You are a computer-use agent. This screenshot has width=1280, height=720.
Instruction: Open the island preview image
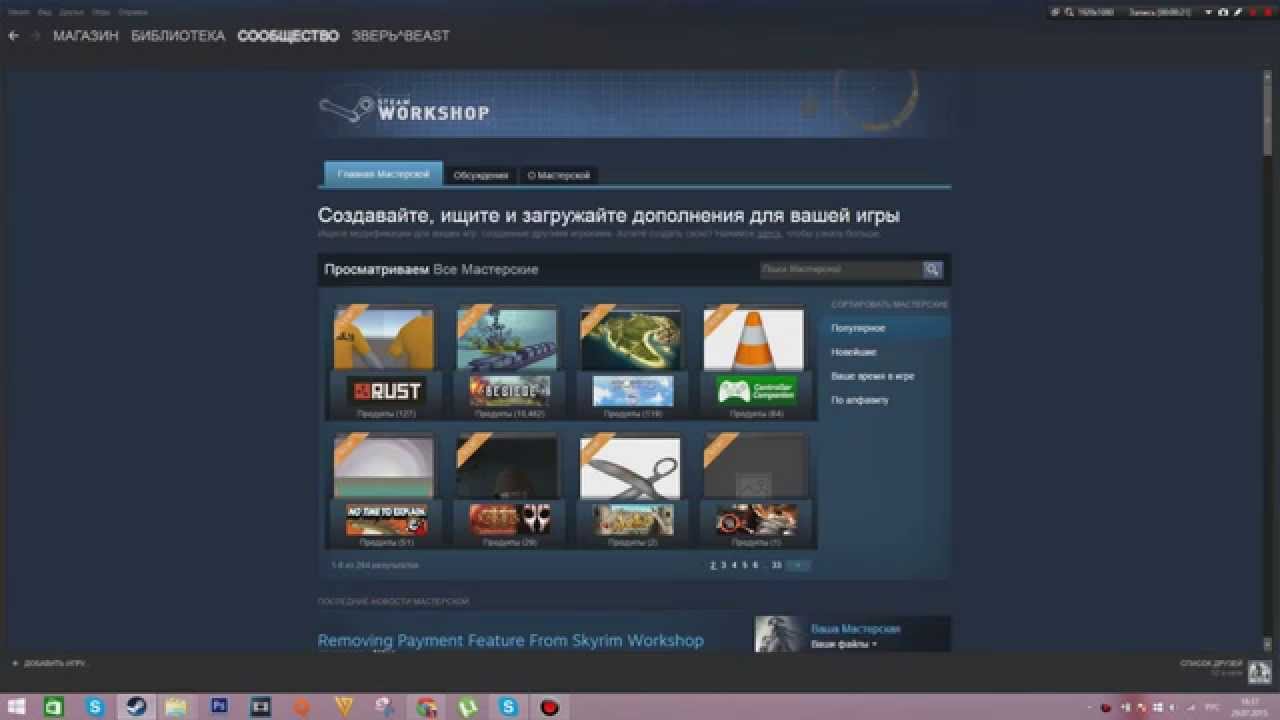pos(631,340)
